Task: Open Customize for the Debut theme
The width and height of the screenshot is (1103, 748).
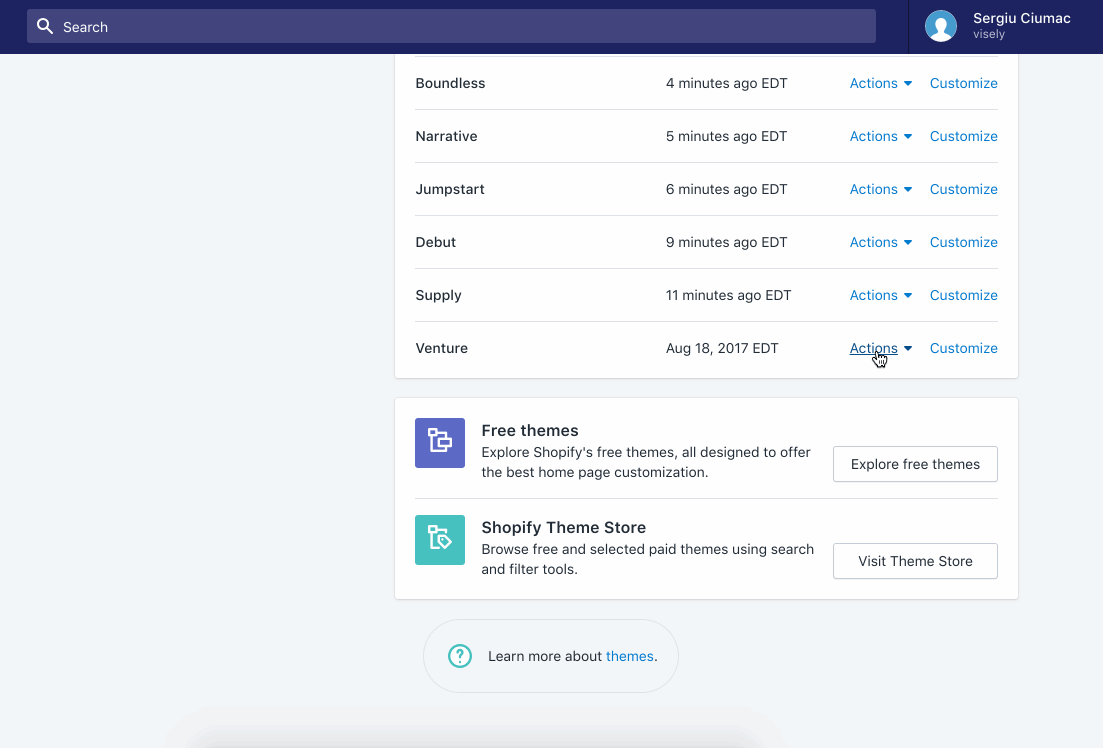Action: tap(963, 243)
